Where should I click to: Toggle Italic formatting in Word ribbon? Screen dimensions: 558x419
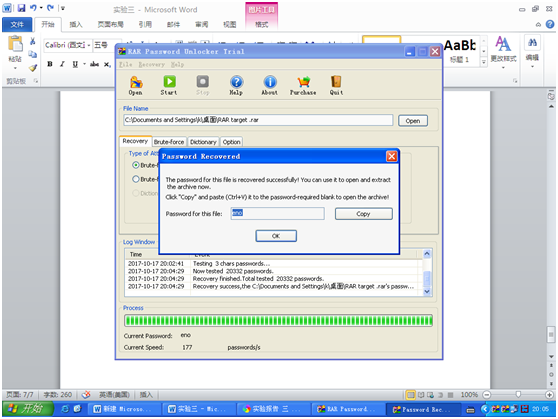point(62,64)
